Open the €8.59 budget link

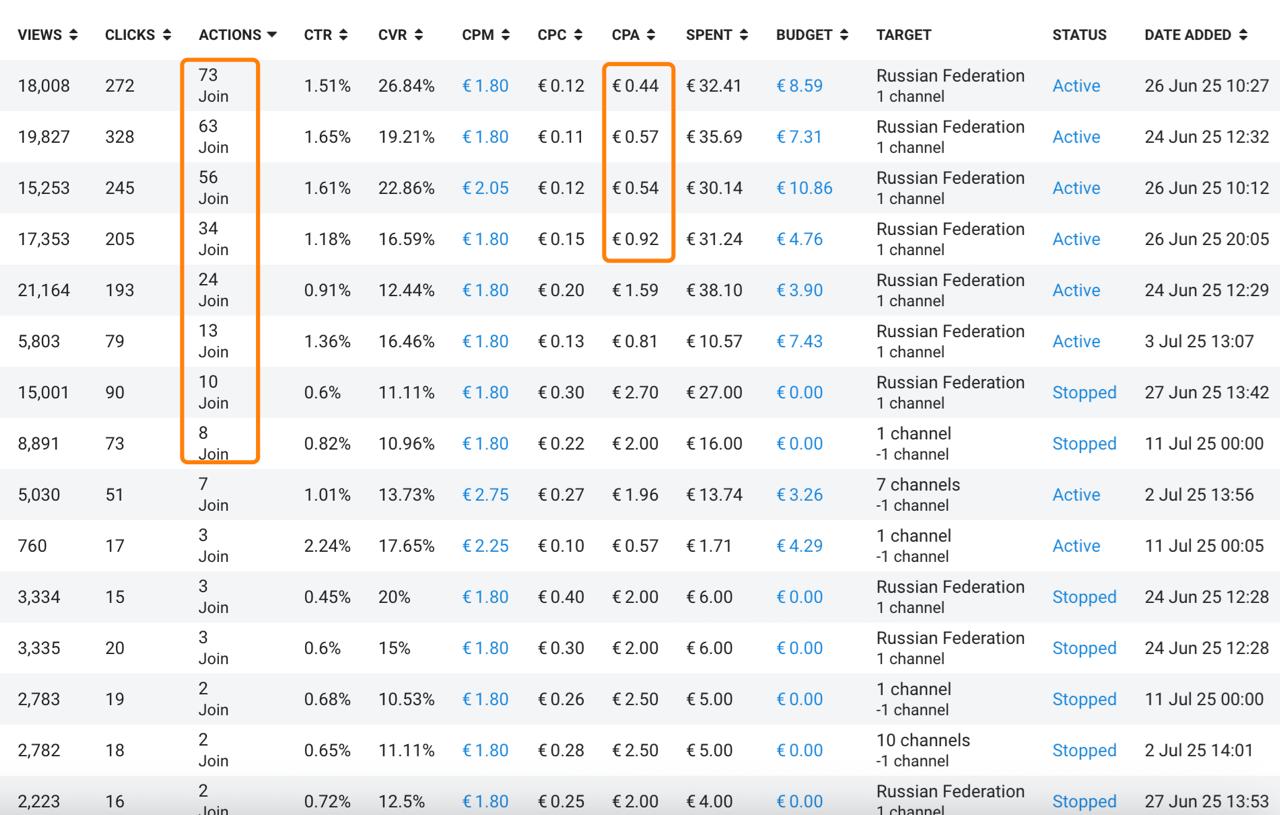(x=799, y=86)
